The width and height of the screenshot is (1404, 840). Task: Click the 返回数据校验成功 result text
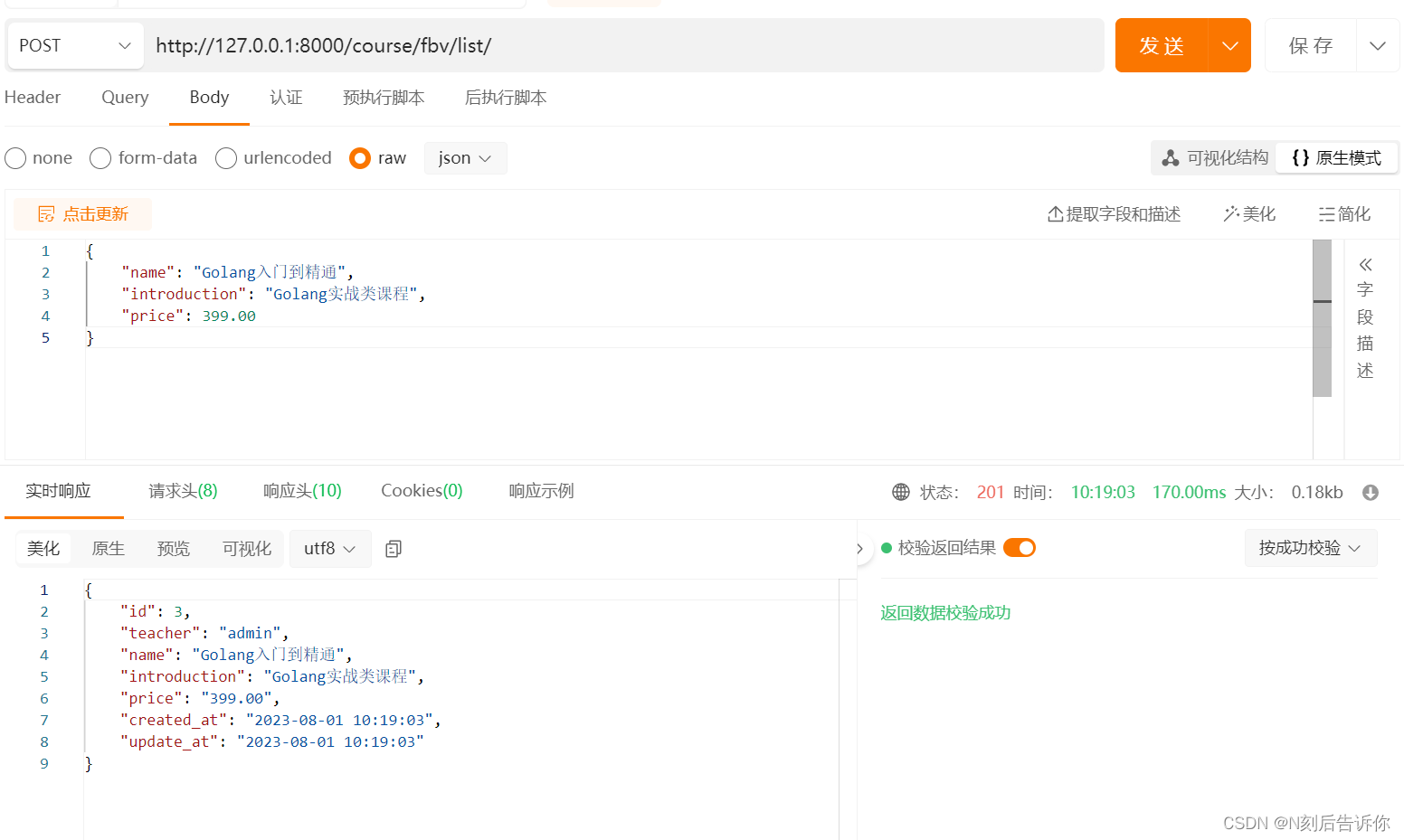tap(945, 613)
